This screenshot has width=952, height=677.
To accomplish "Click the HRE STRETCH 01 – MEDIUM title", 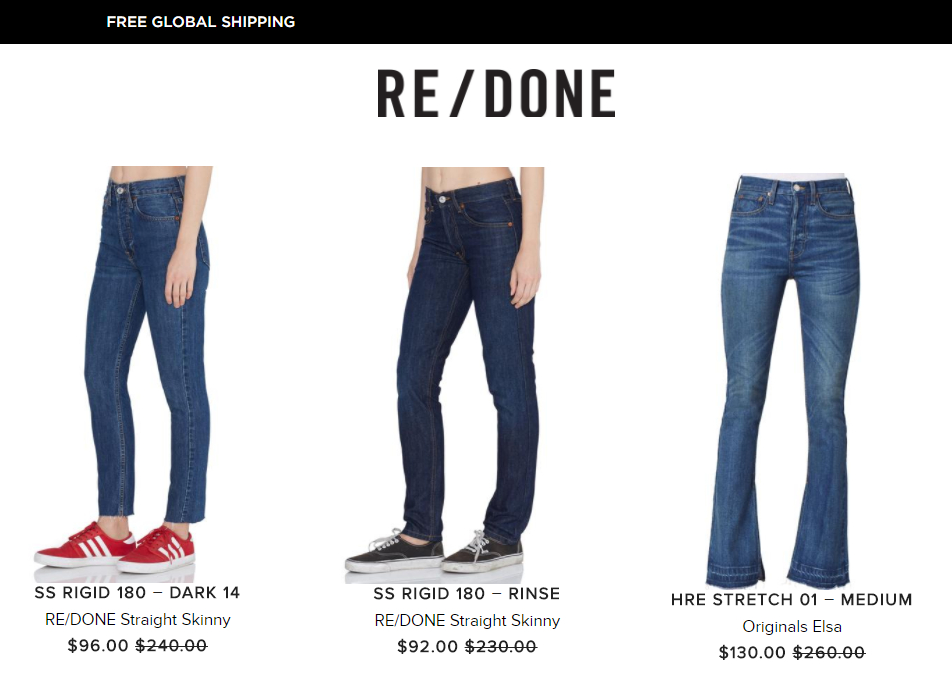I will click(x=791, y=600).
